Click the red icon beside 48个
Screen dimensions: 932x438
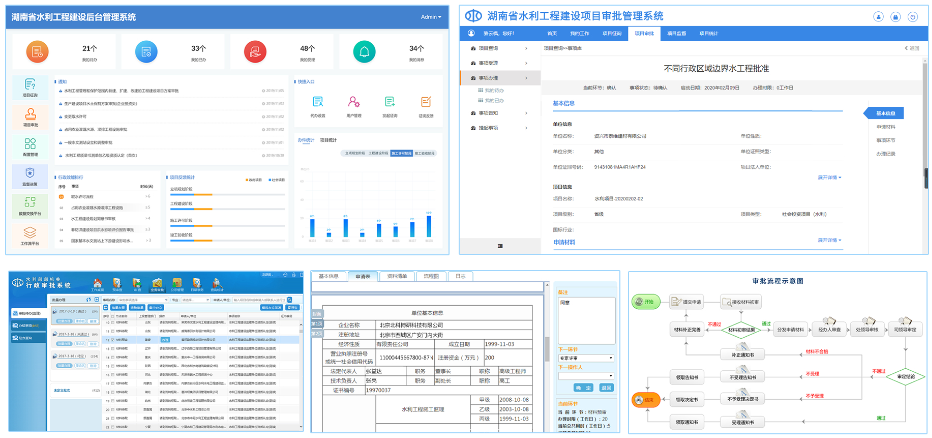pos(253,52)
